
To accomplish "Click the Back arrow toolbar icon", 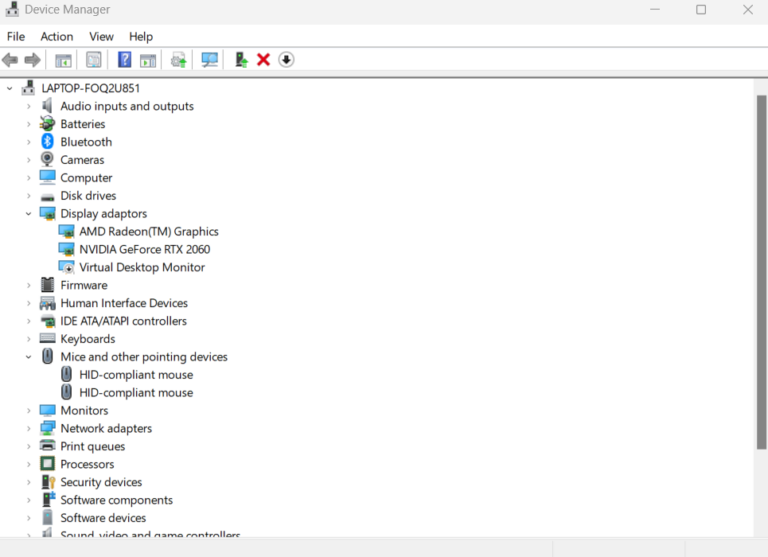I will click(10, 60).
